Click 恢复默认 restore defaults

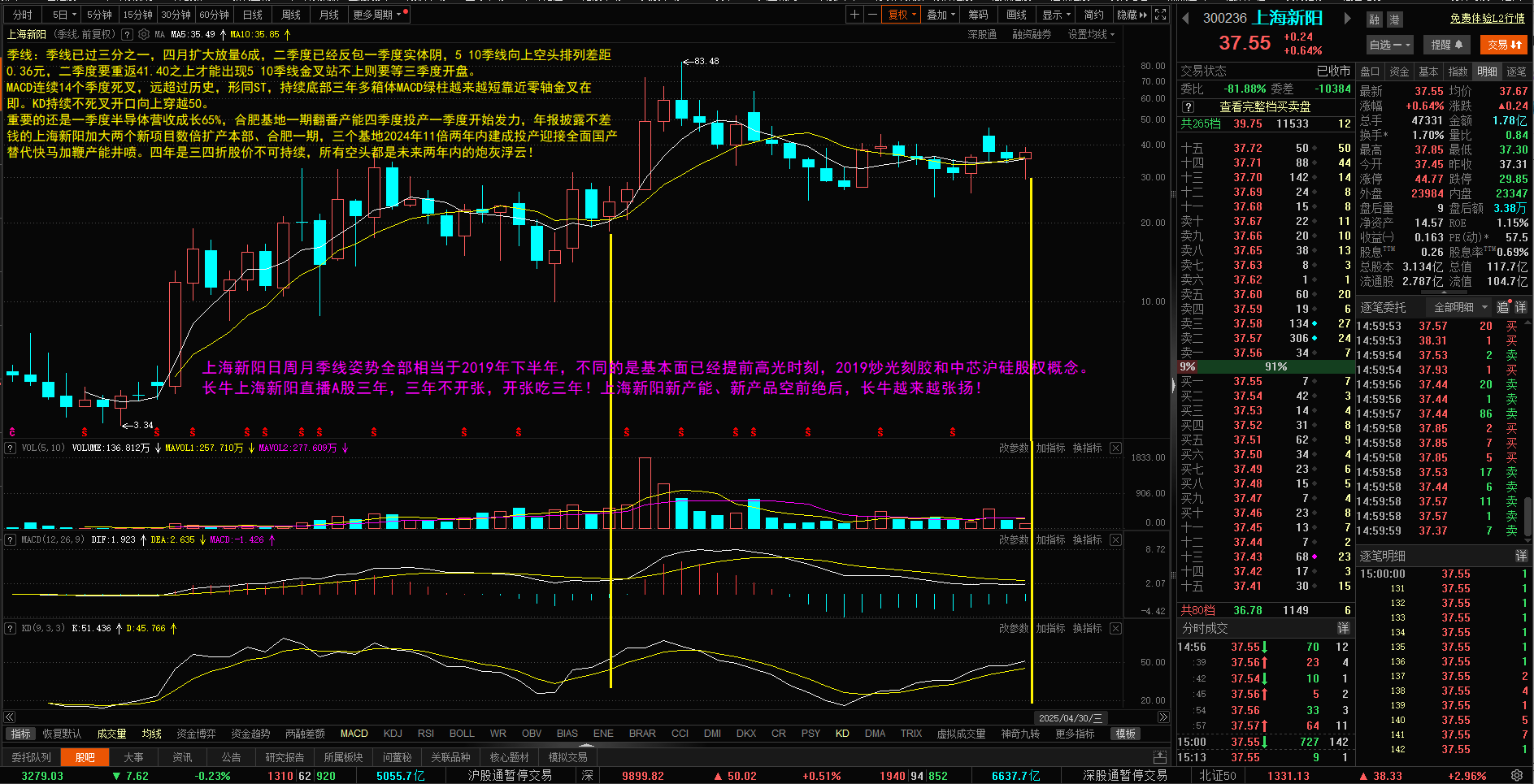tap(62, 734)
